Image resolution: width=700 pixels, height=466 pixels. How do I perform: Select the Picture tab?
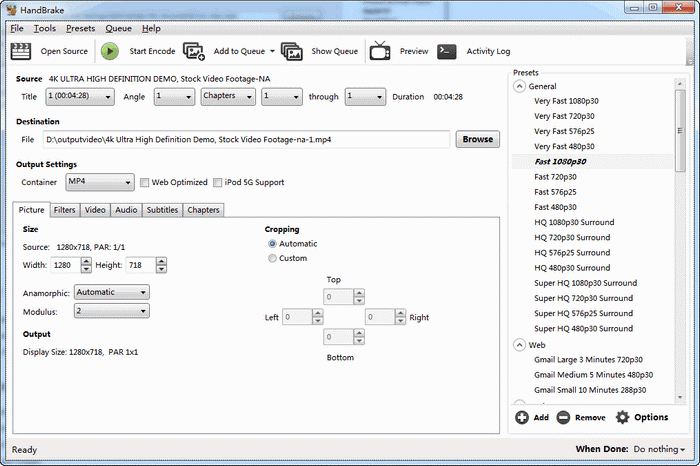[x=31, y=209]
